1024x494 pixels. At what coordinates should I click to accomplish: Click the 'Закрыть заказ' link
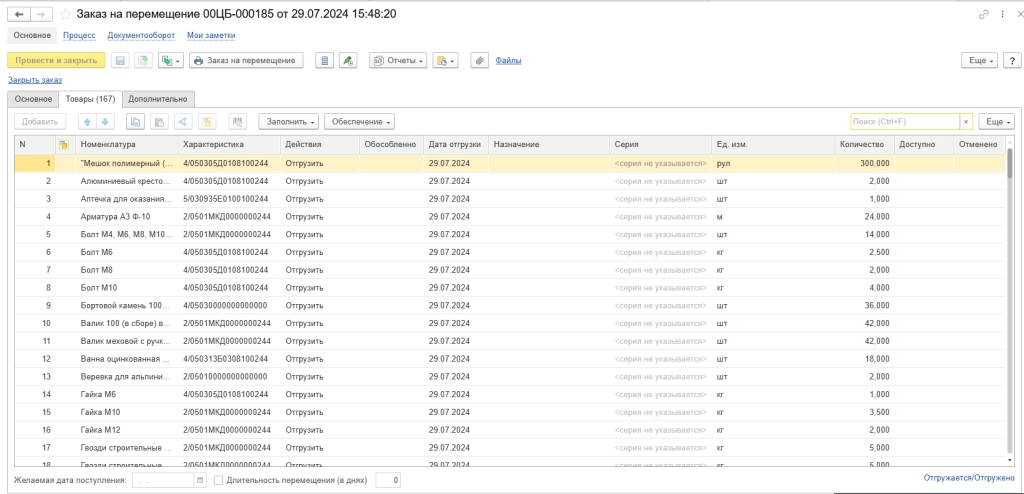point(35,79)
